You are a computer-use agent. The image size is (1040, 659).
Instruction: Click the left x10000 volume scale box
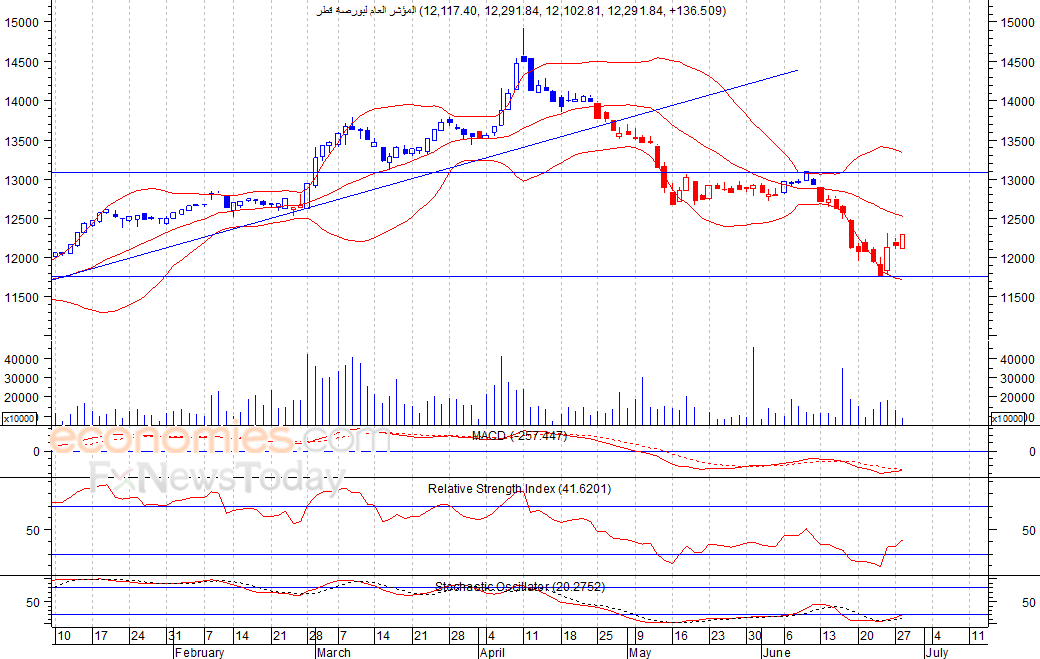pos(19,418)
